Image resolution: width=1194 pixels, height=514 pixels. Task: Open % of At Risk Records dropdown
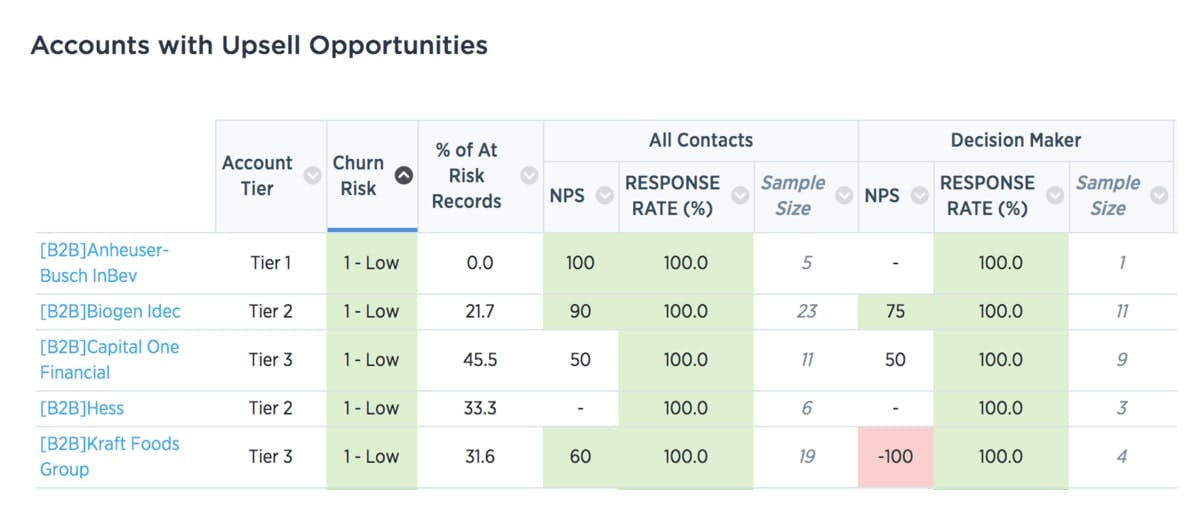[529, 175]
